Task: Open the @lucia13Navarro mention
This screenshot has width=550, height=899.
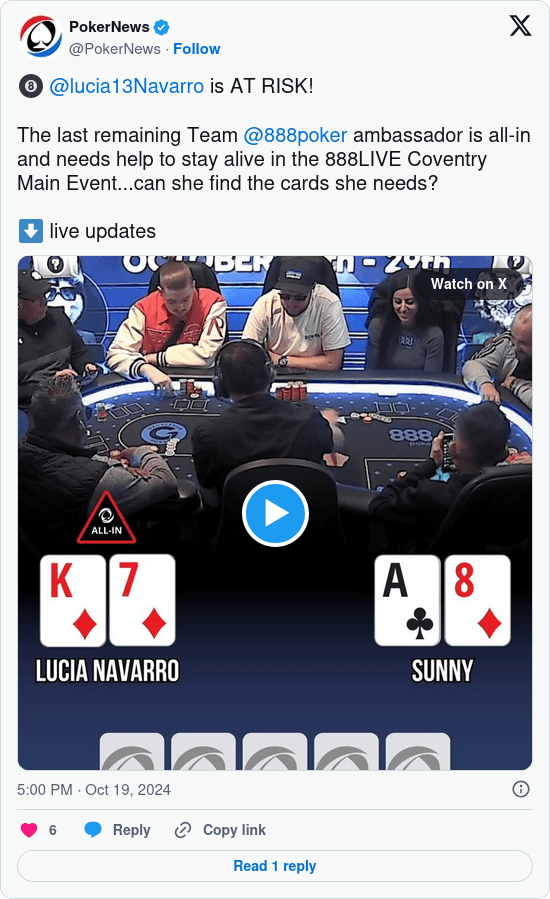Action: click(126, 86)
